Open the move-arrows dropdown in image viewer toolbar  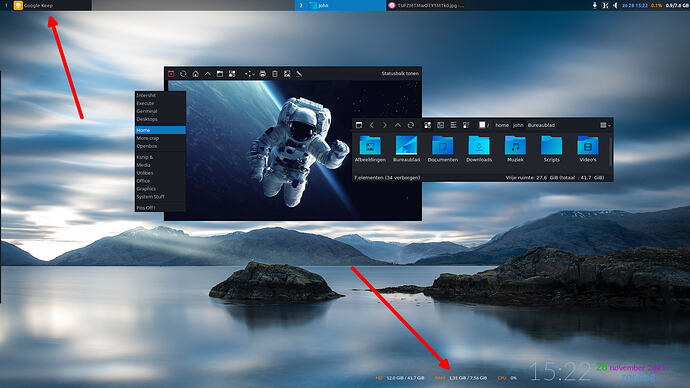(x=249, y=74)
